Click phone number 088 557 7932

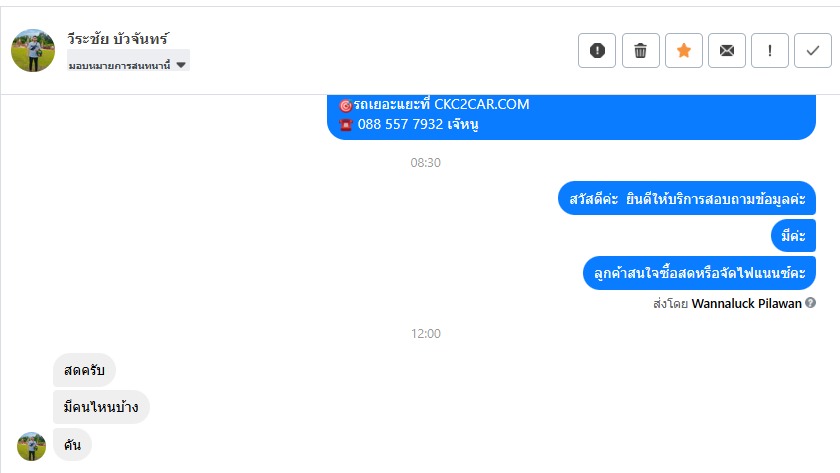click(400, 124)
